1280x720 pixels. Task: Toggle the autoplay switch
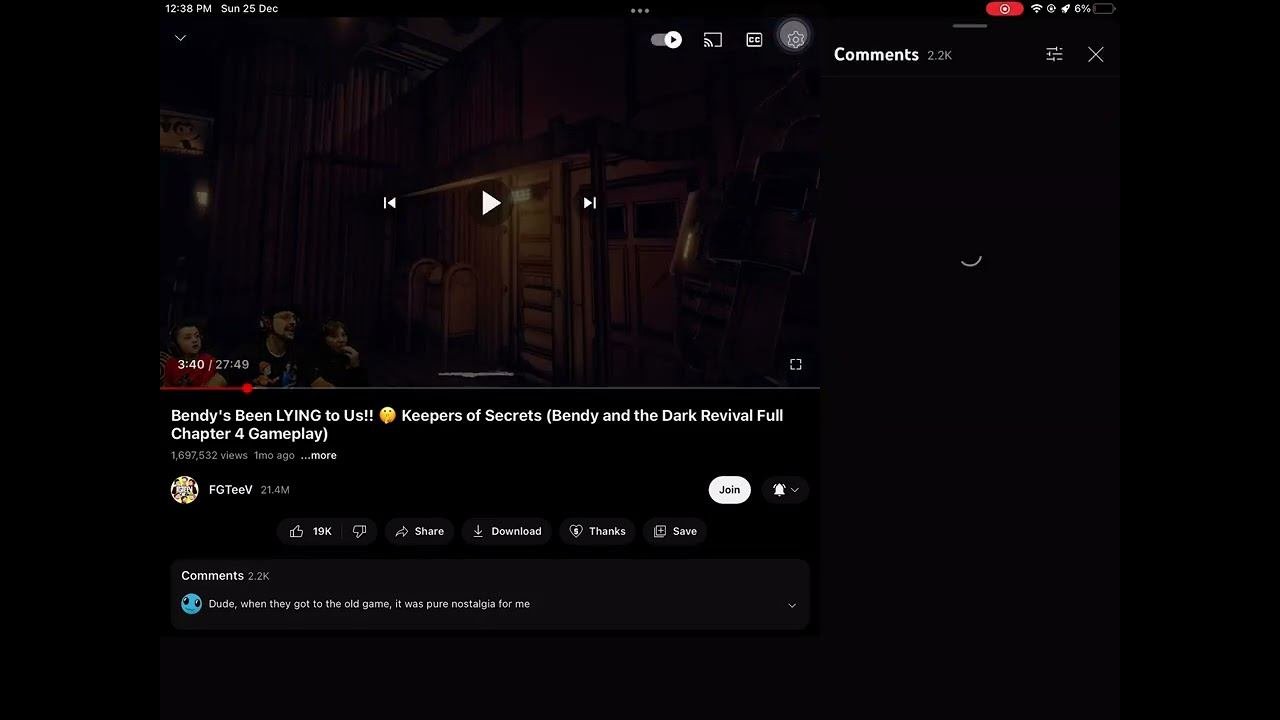click(x=666, y=40)
